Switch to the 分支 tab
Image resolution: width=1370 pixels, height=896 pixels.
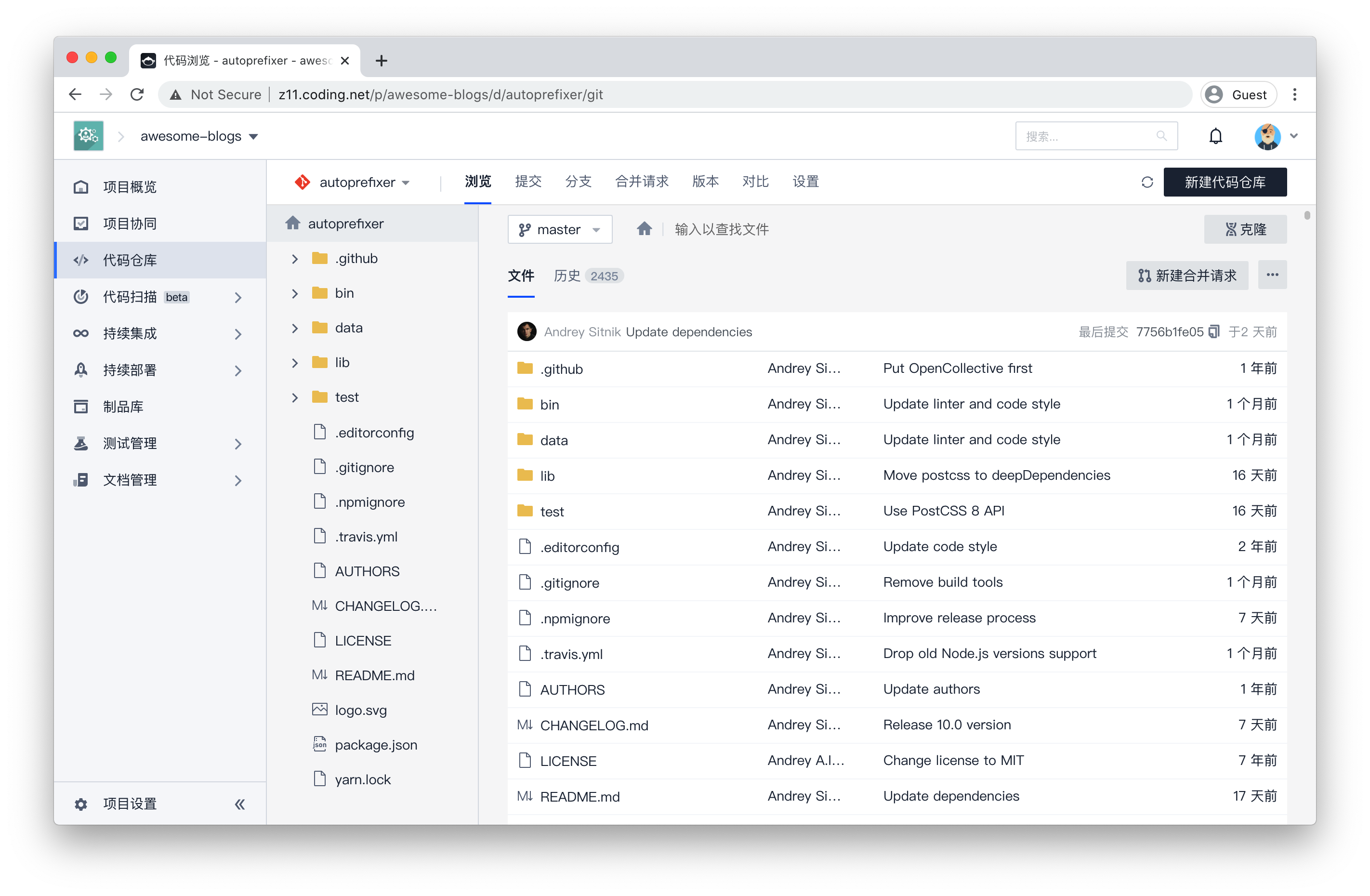tap(578, 182)
